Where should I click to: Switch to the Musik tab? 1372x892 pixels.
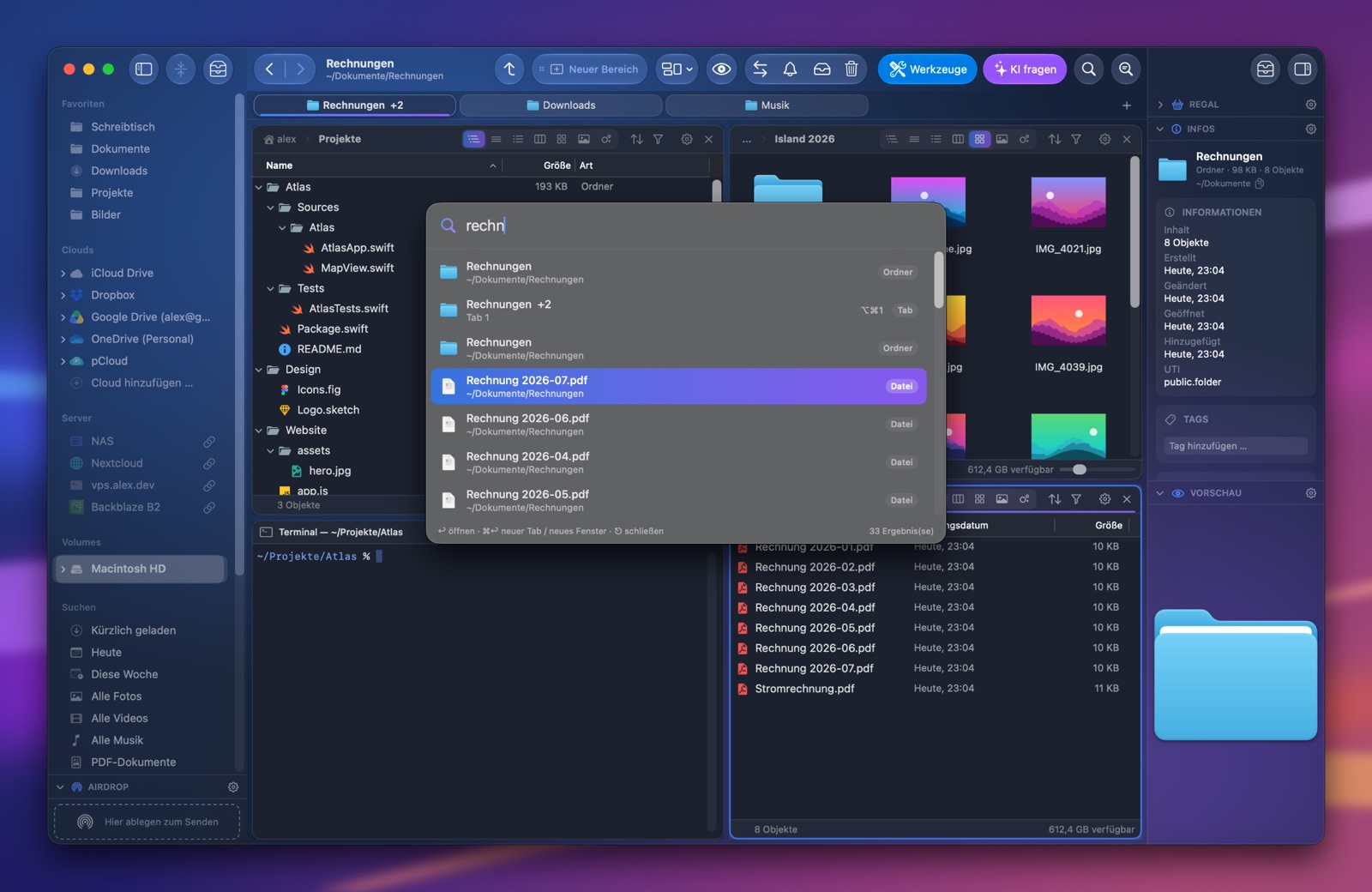tap(767, 105)
